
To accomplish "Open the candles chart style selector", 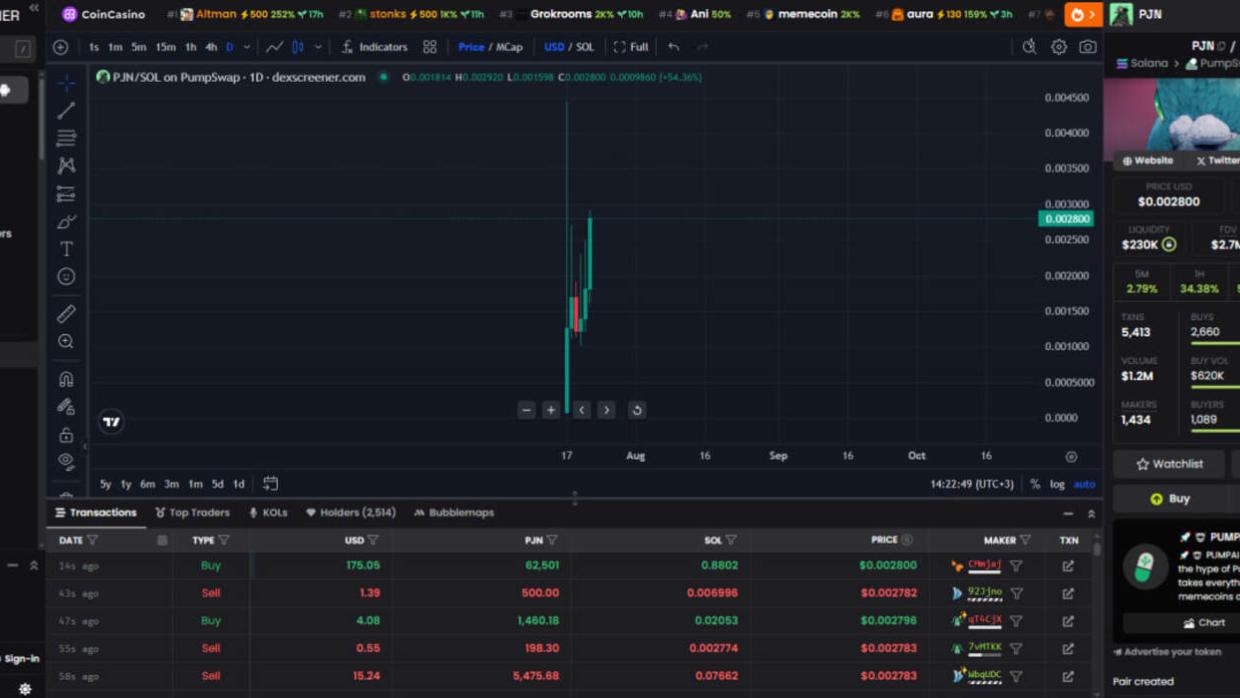I will 298,47.
